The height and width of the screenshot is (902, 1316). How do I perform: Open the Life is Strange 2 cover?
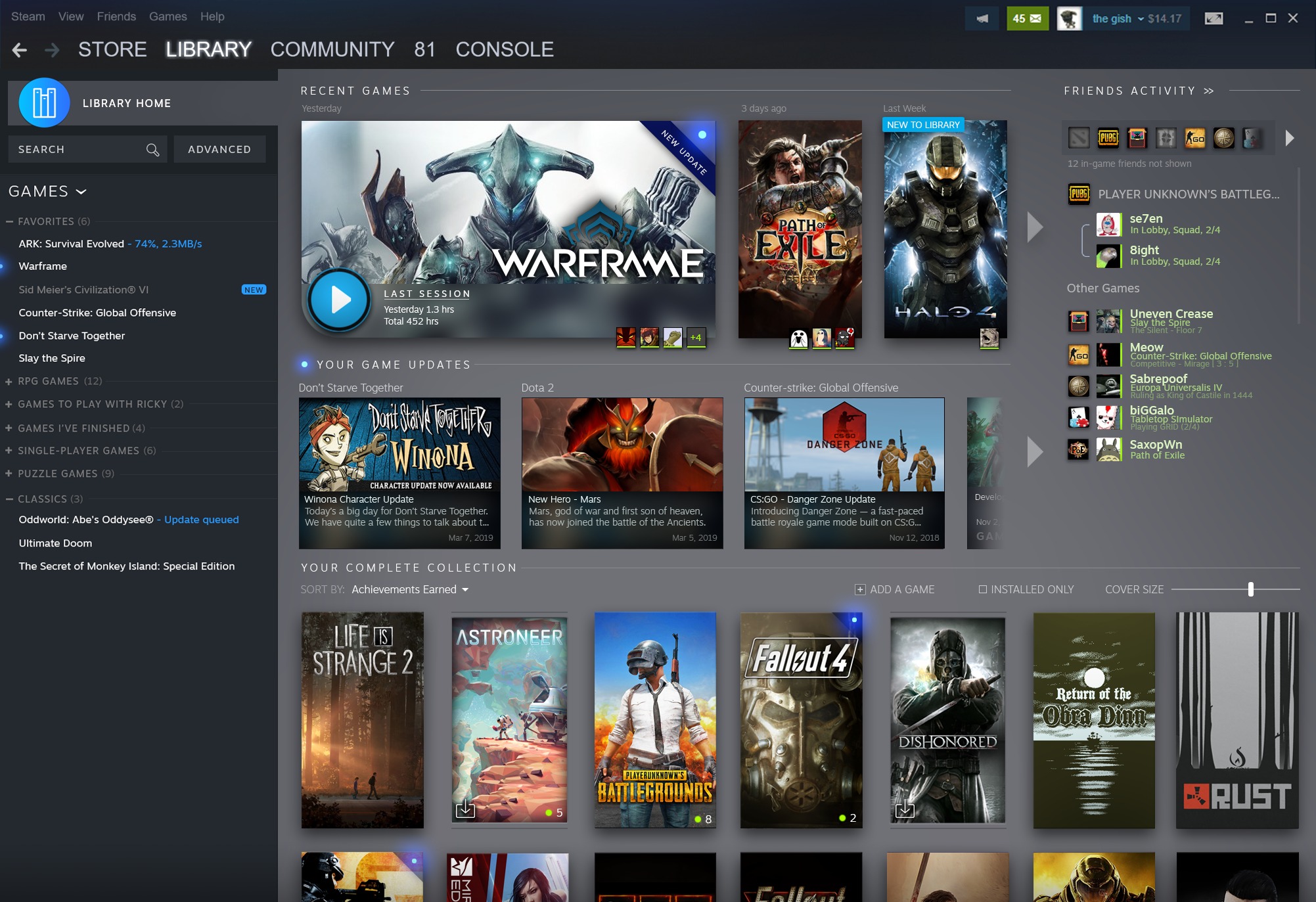[x=362, y=719]
